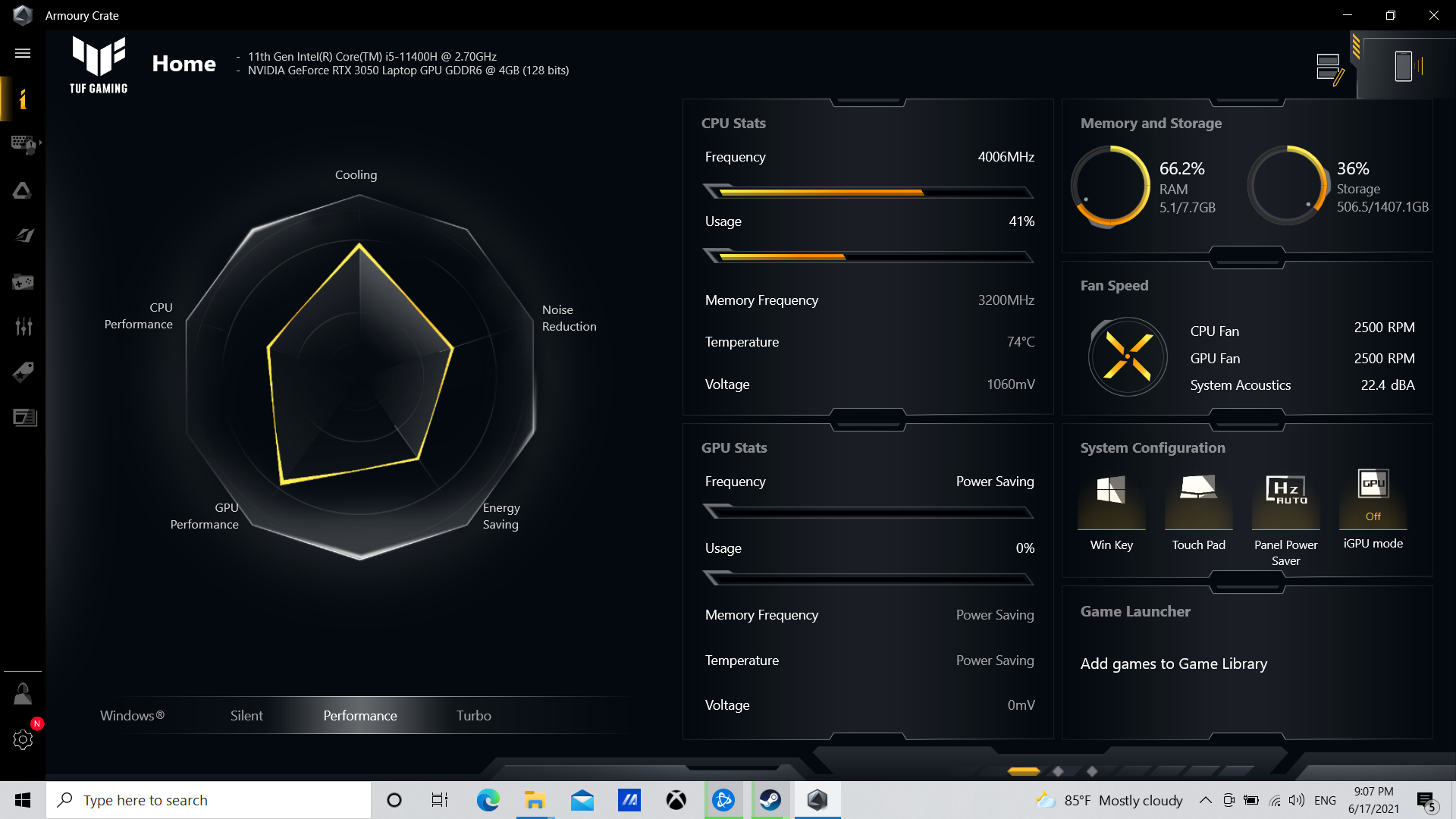This screenshot has height=819, width=1456.
Task: Open Xbox app from the taskbar
Action: click(x=676, y=800)
